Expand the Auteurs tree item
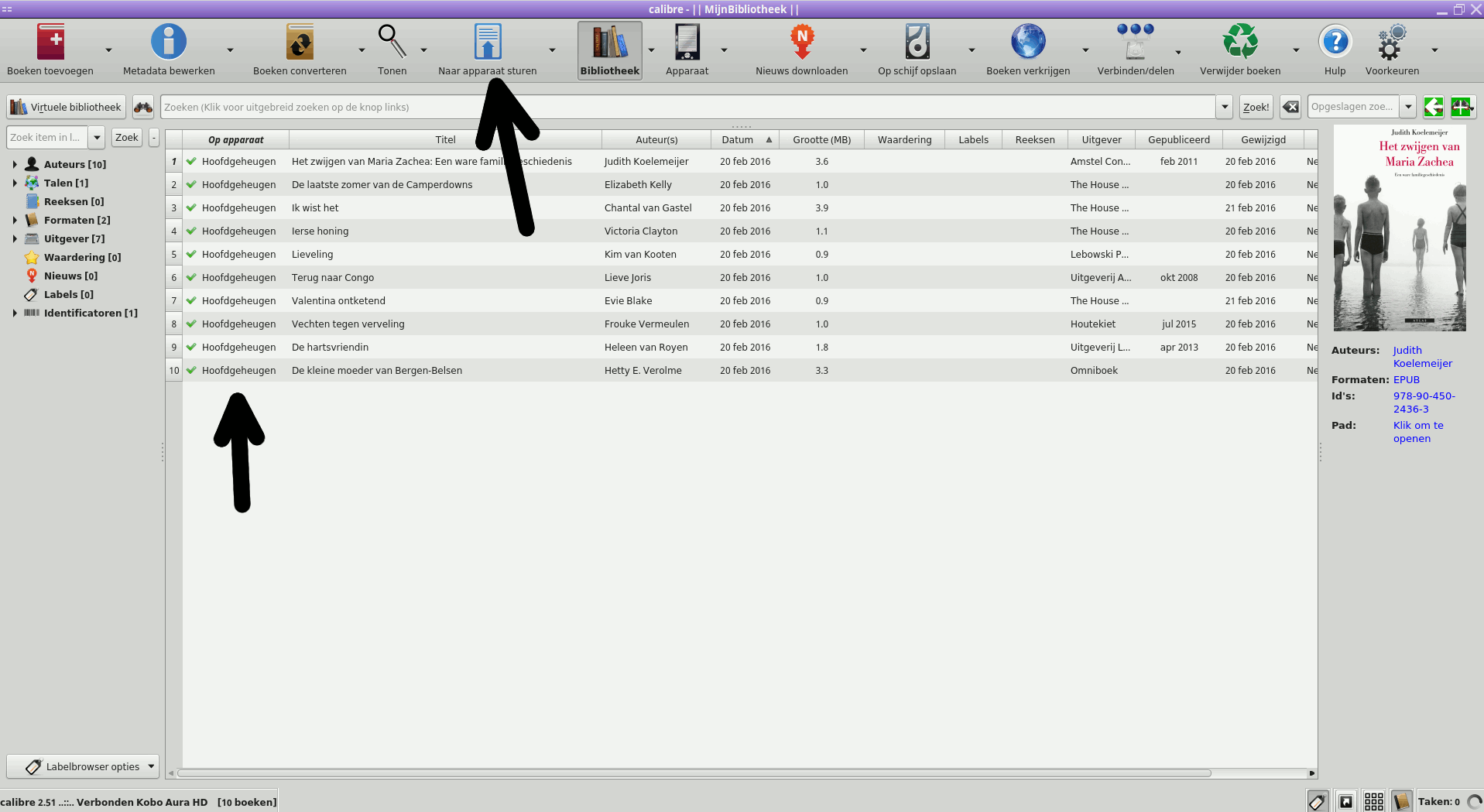1484x812 pixels. coord(15,164)
